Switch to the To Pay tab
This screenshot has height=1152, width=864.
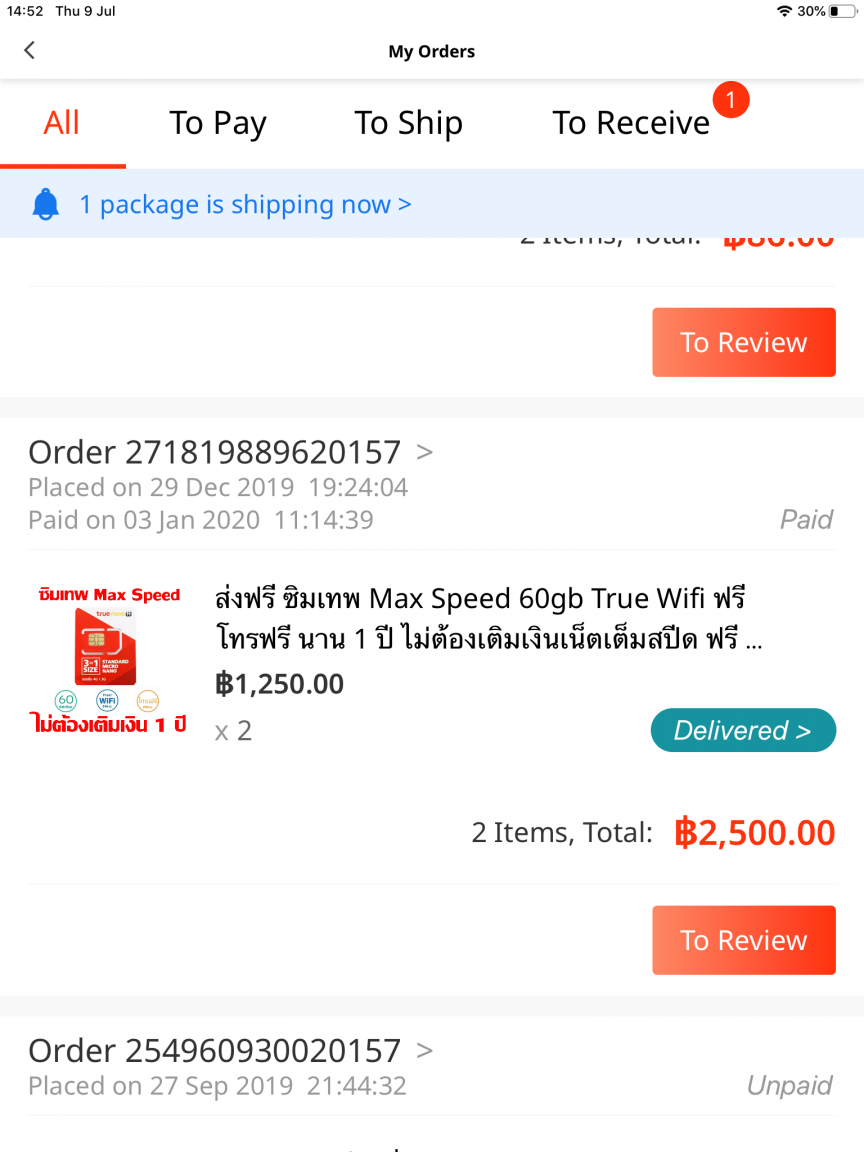pos(218,123)
